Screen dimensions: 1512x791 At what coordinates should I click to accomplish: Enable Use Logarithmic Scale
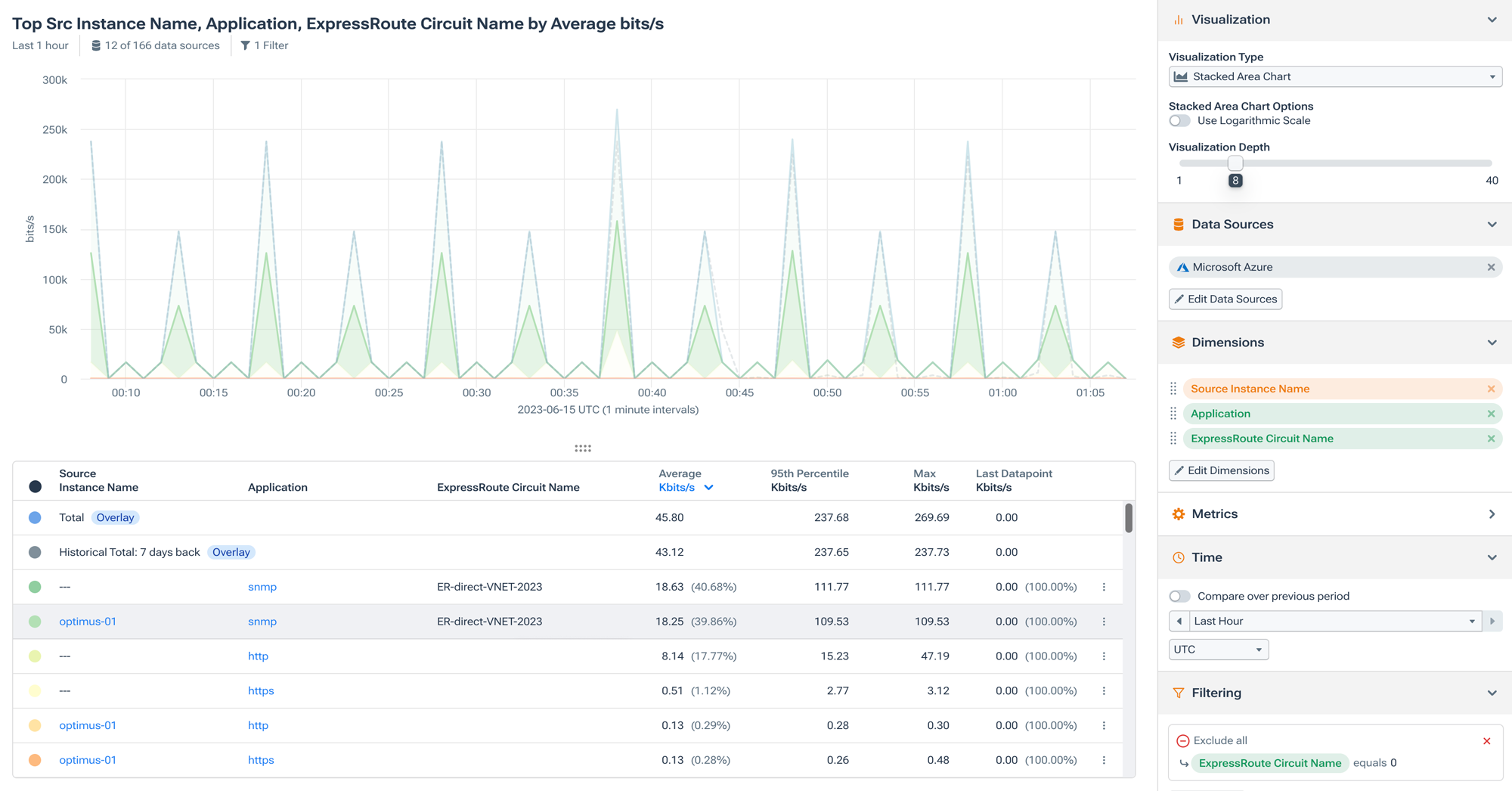point(1179,120)
